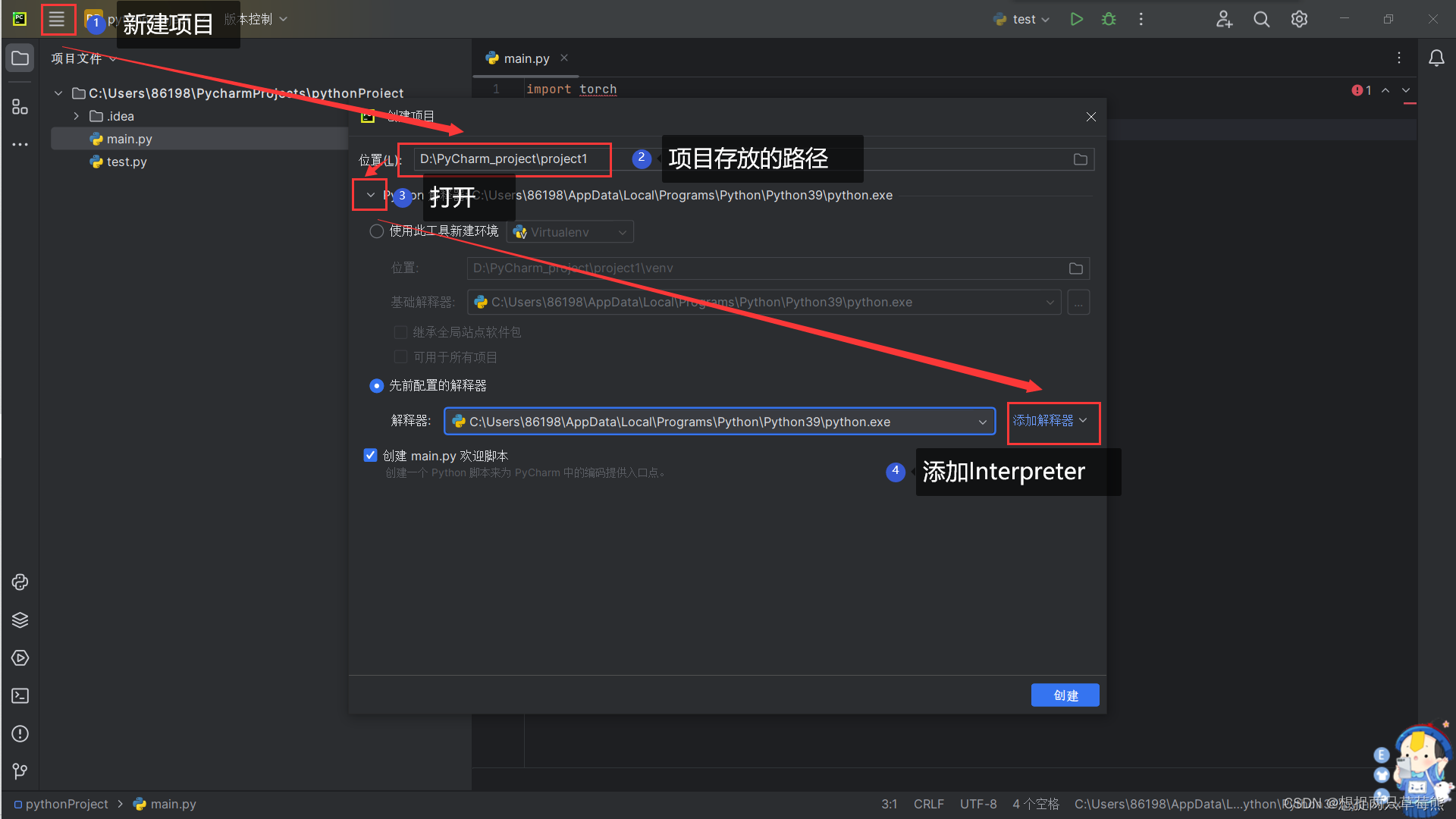
Task: Open Search Everywhere with the magnifier icon
Action: (x=1261, y=19)
